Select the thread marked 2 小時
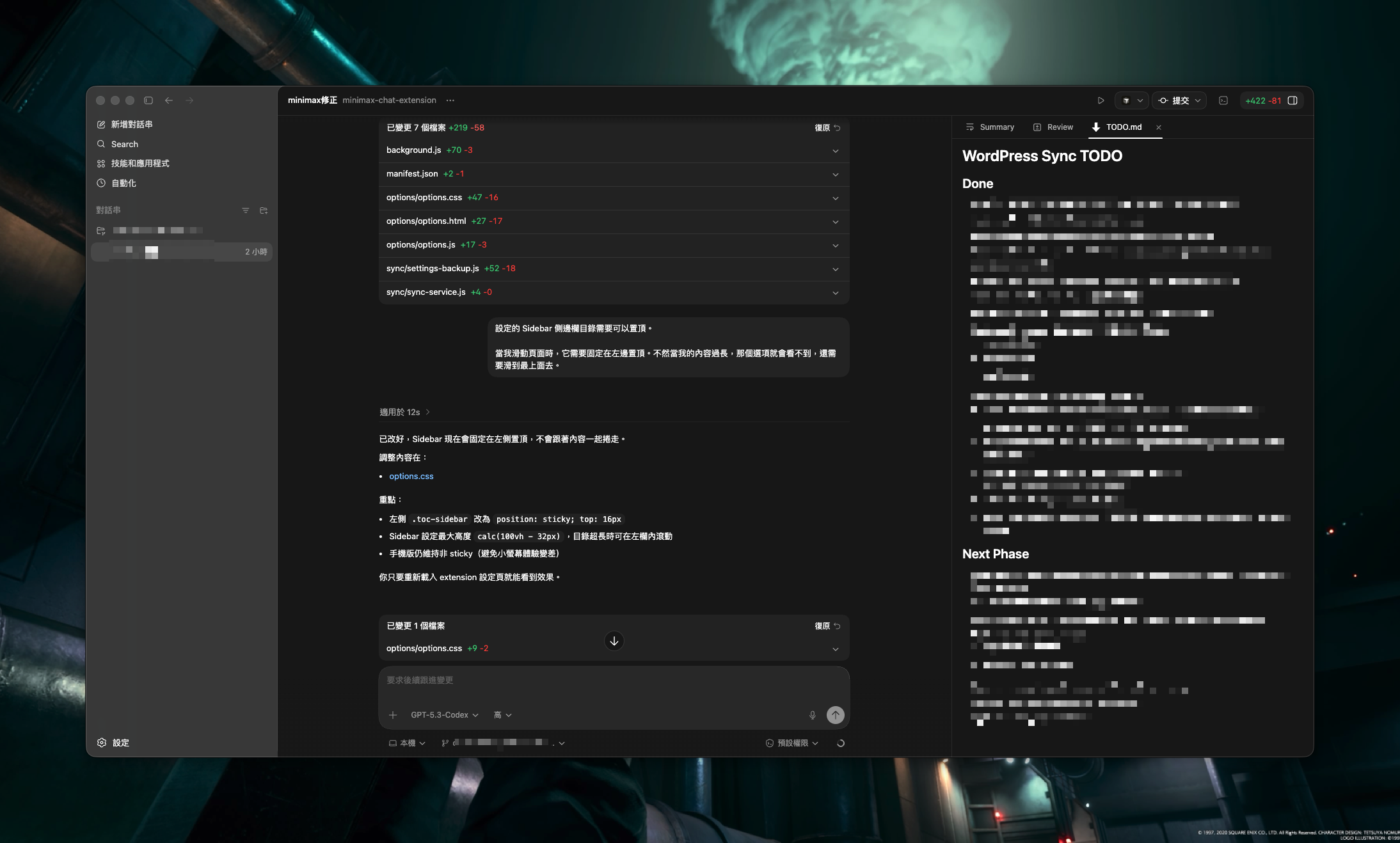 click(x=182, y=252)
